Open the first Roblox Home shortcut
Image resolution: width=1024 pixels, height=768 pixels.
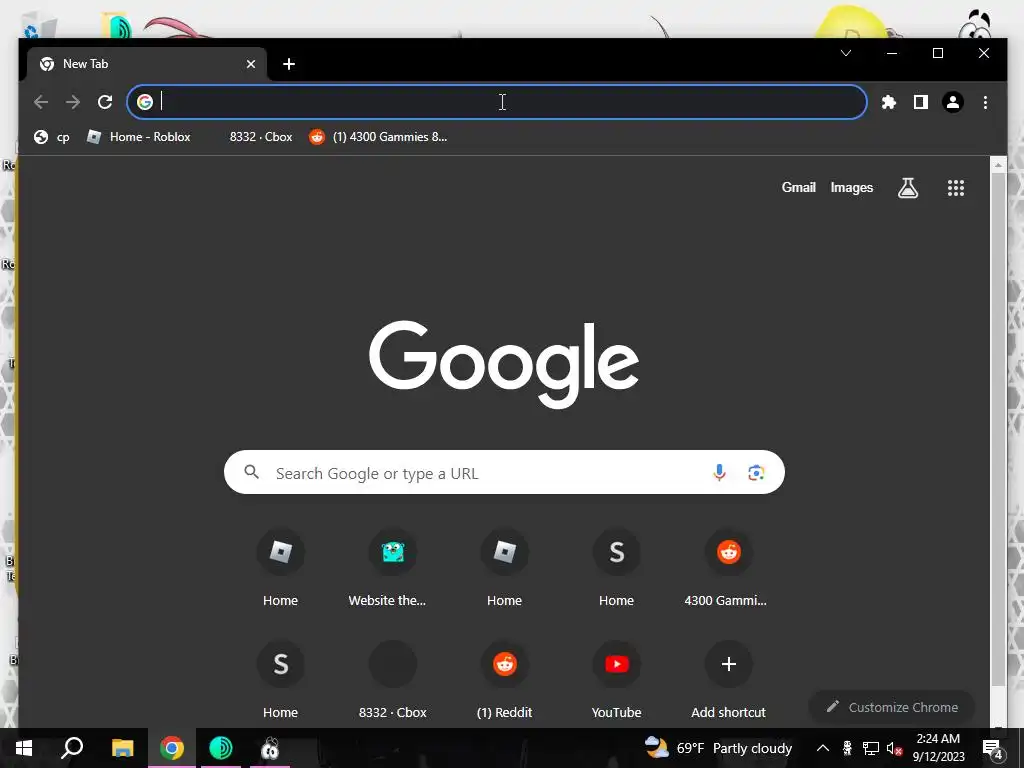click(280, 568)
